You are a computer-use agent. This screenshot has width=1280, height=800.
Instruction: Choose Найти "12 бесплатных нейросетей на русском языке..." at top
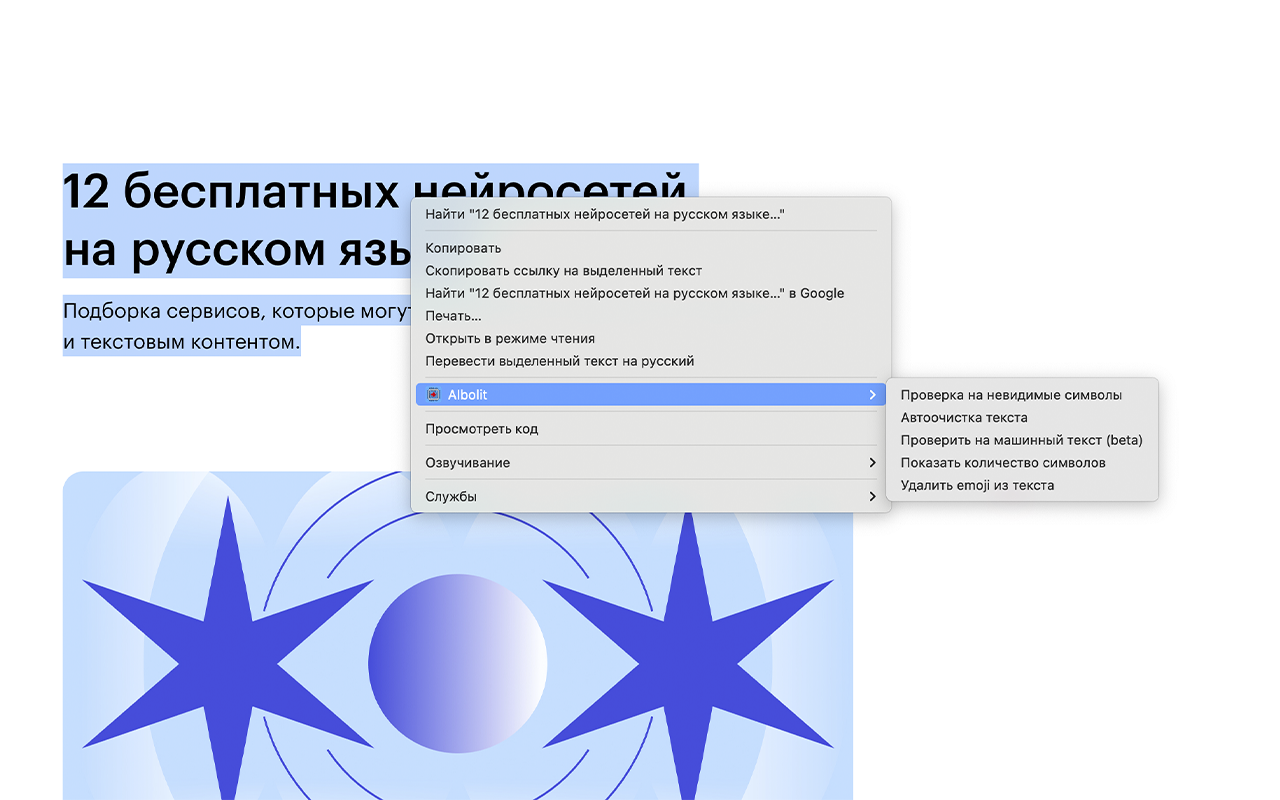coord(650,214)
